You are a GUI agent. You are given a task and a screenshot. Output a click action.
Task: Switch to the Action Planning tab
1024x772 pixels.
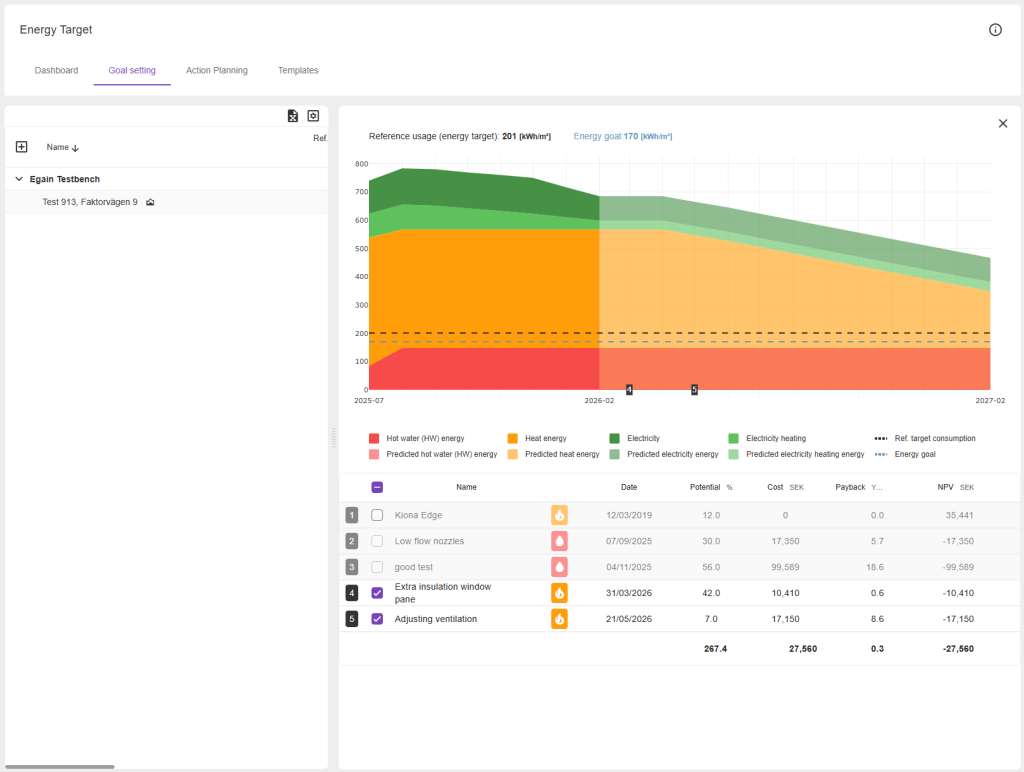216,71
